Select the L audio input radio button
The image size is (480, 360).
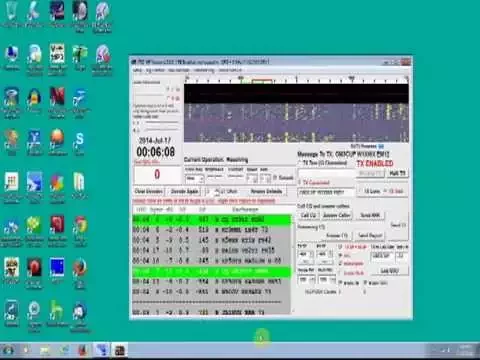coord(173,89)
